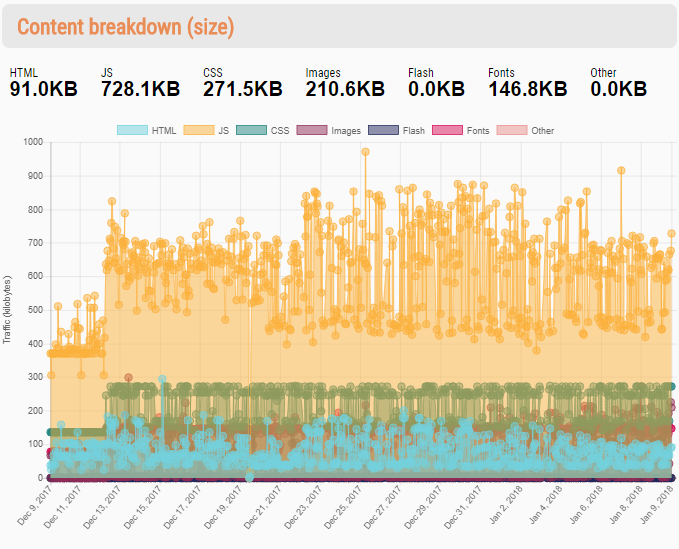This screenshot has height=549, width=679.
Task: Click the Fonts 146.8KB summary value
Action: 527,89
